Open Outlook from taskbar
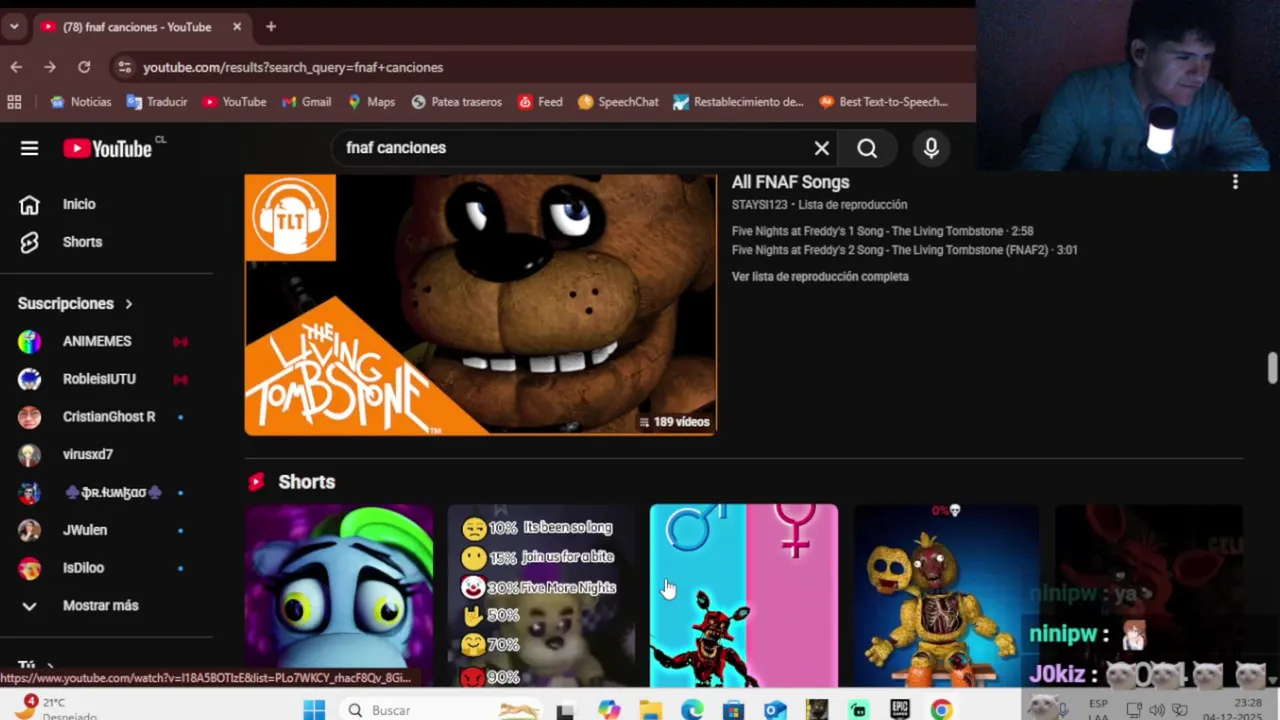 [775, 710]
